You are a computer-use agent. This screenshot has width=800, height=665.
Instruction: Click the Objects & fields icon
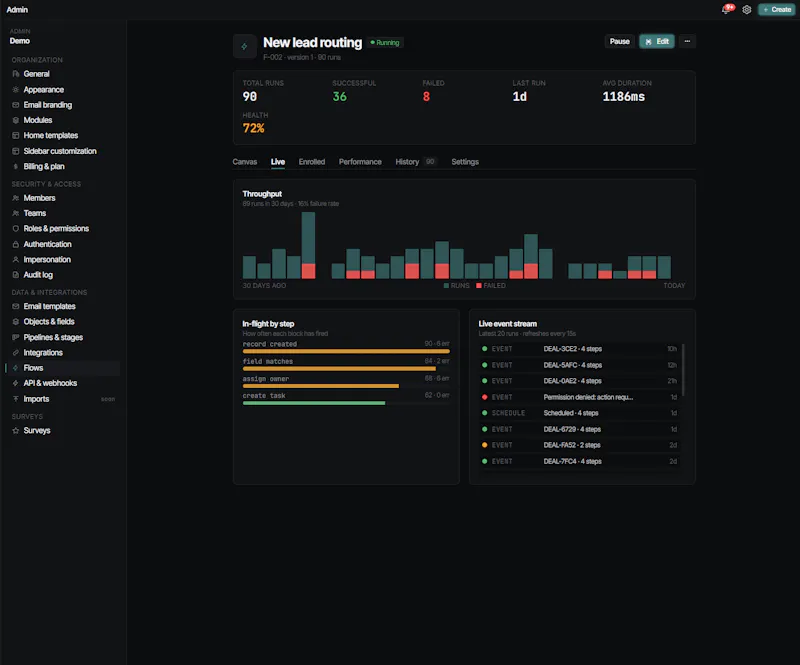pos(16,322)
